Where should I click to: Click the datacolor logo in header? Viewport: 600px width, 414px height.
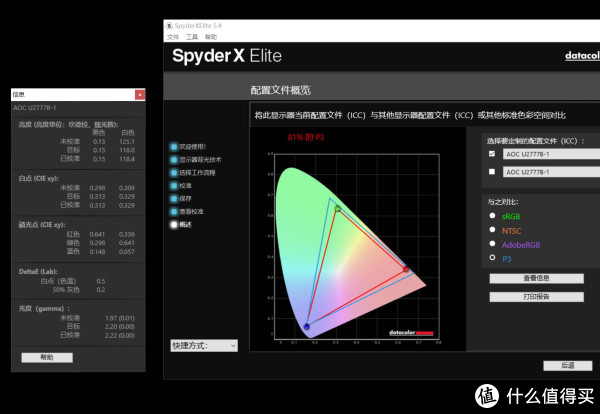[x=582, y=56]
